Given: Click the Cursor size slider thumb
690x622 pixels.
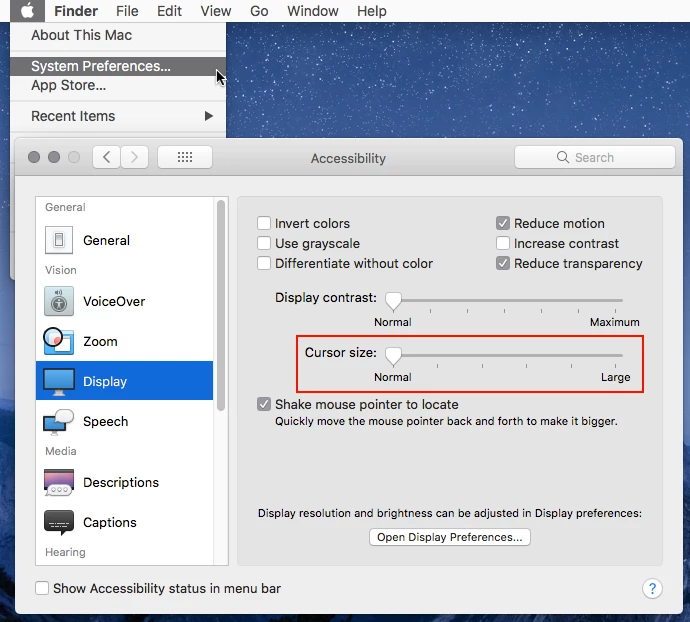Looking at the screenshot, I should point(393,356).
